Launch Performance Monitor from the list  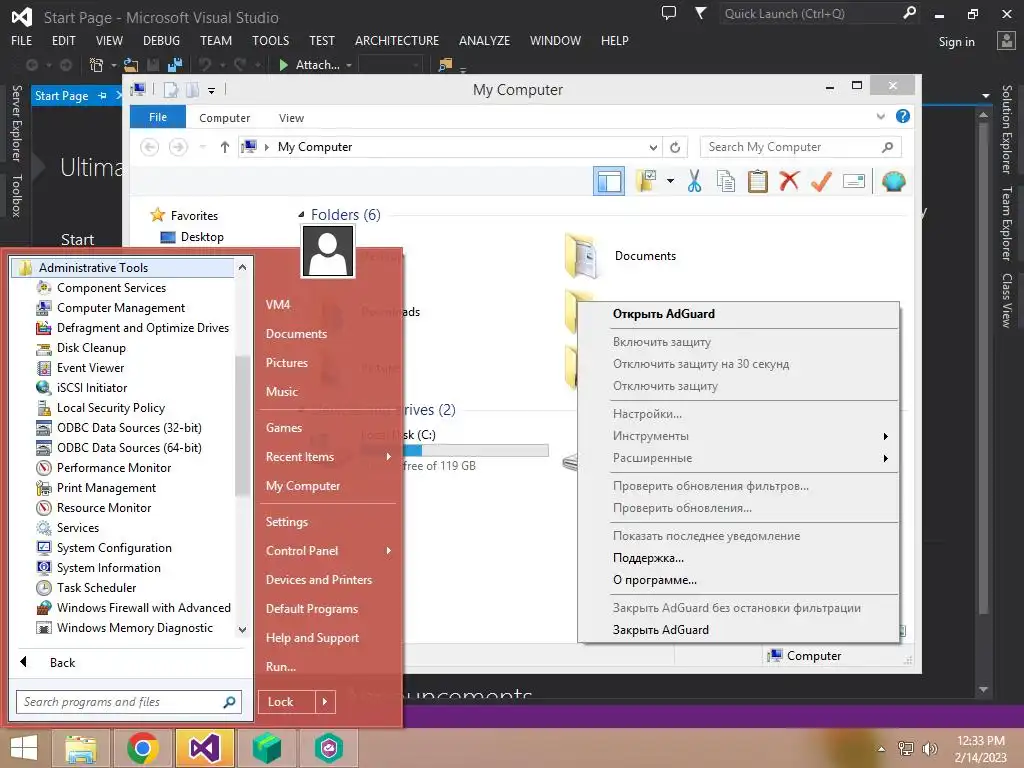(114, 468)
